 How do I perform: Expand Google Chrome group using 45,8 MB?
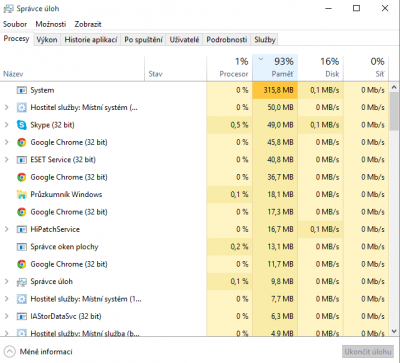coord(6,142)
